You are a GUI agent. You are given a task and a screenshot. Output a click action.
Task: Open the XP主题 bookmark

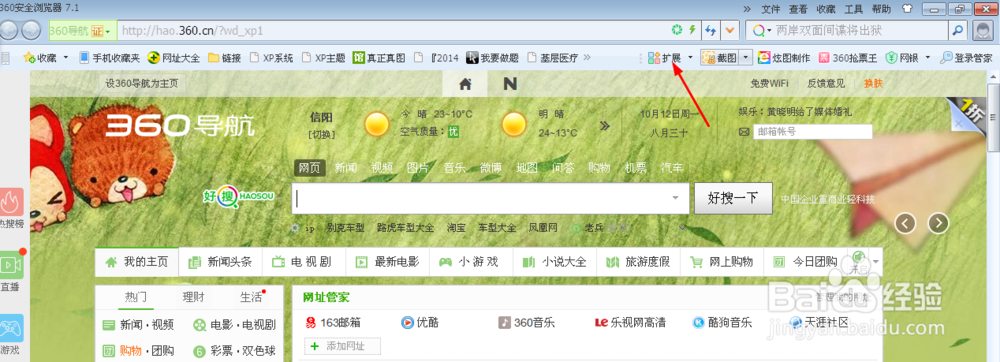pyautogui.click(x=323, y=58)
